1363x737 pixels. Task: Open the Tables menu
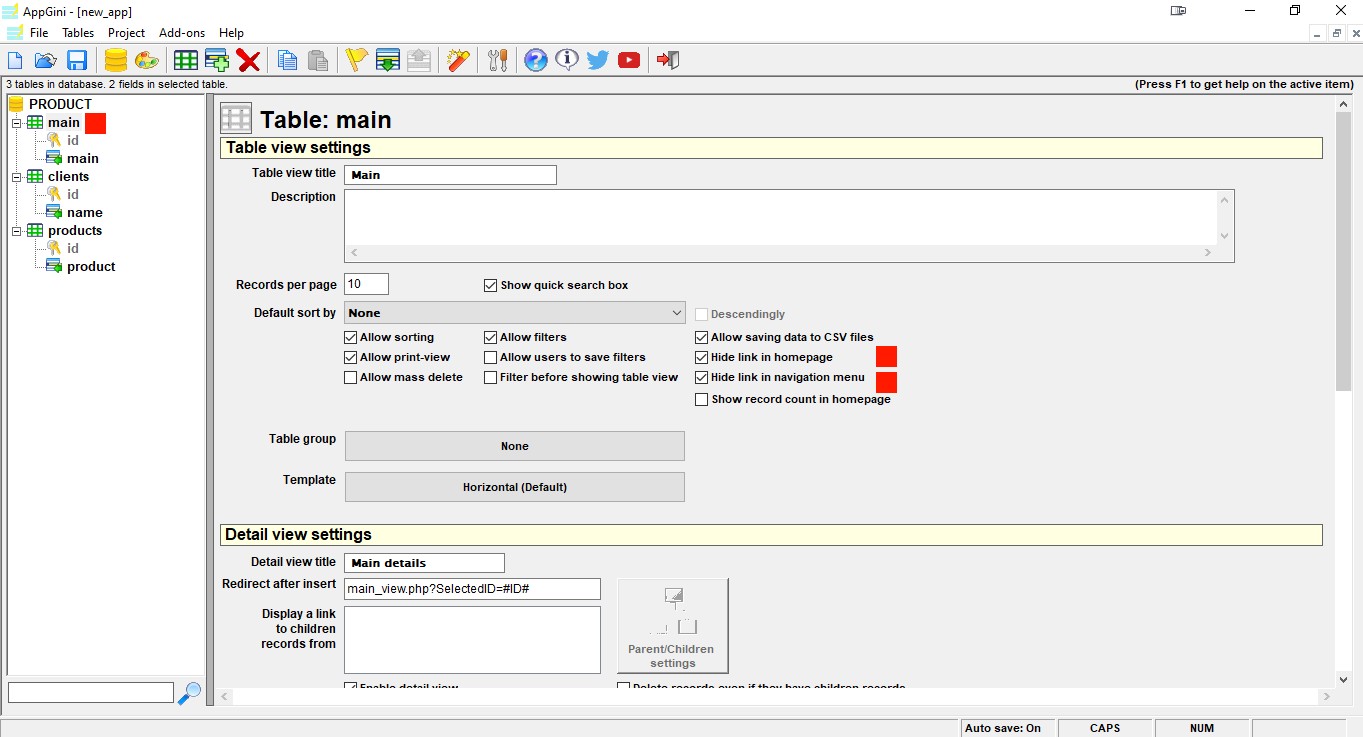tap(78, 33)
